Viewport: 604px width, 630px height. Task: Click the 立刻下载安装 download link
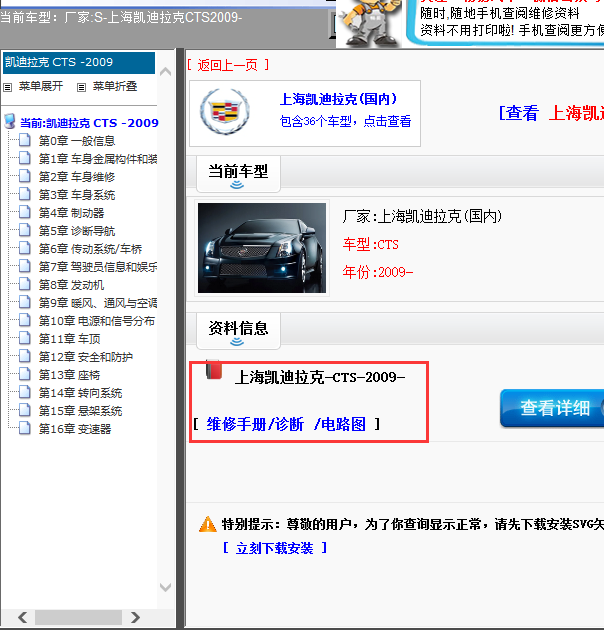(275, 548)
